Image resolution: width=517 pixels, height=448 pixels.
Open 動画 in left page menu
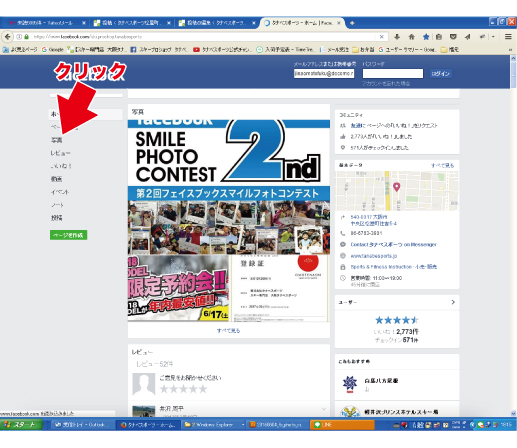(56, 179)
